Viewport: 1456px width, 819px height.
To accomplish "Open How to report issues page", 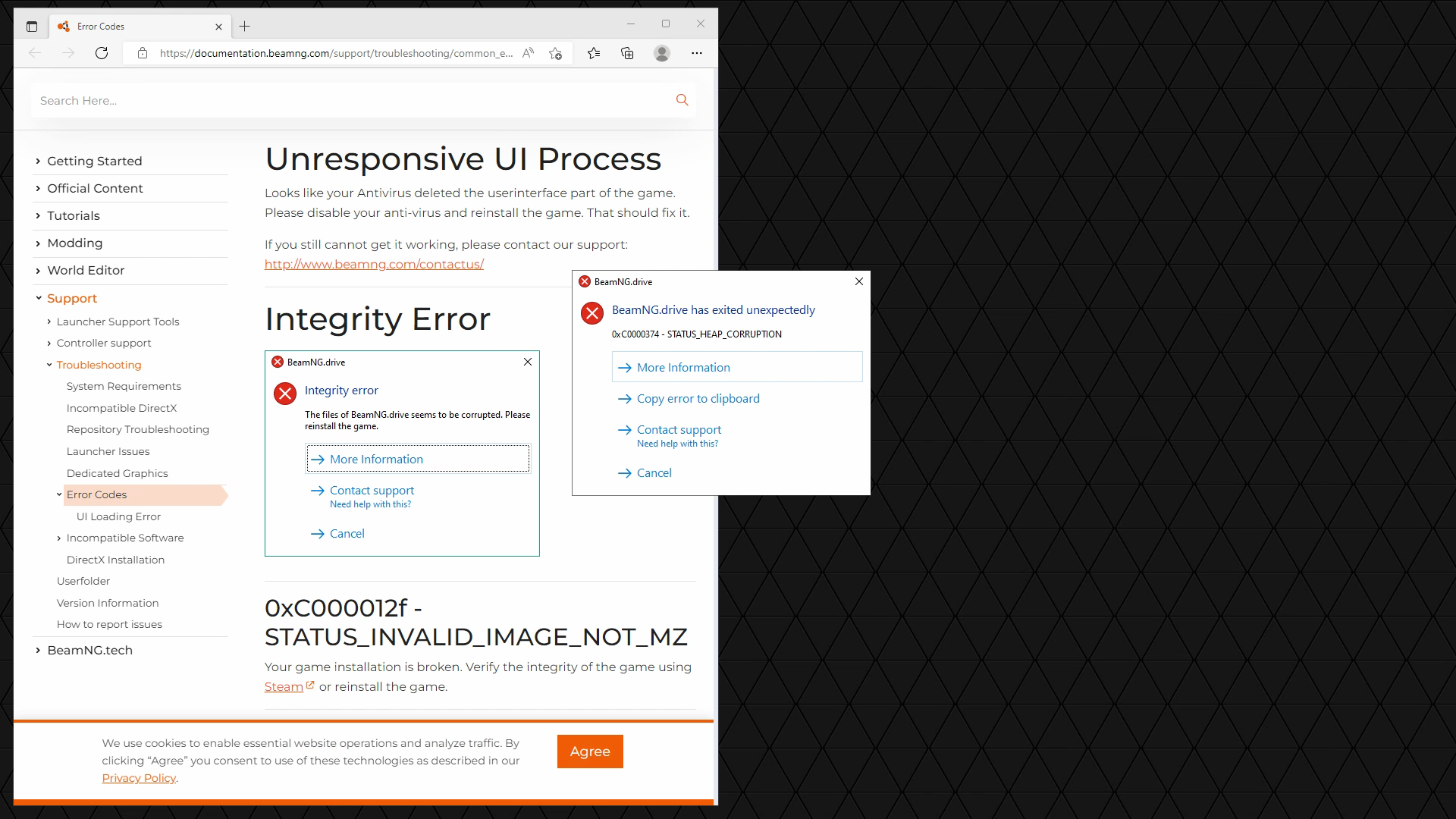I will (x=109, y=624).
